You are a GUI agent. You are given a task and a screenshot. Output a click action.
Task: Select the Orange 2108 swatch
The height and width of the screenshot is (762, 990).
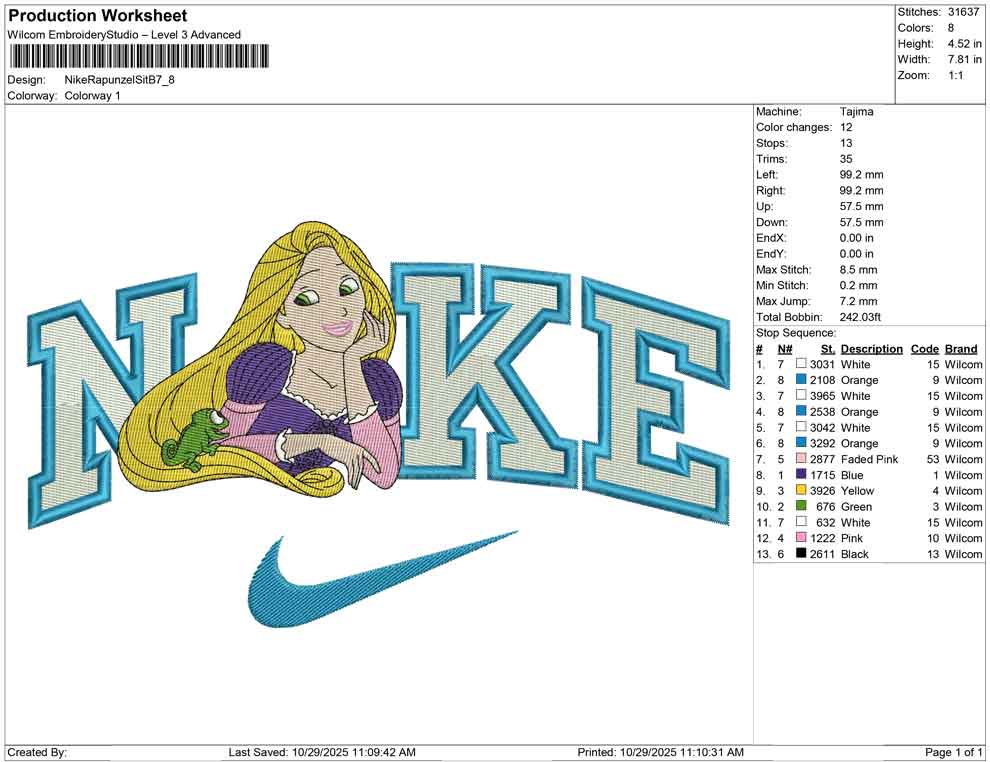(800, 380)
